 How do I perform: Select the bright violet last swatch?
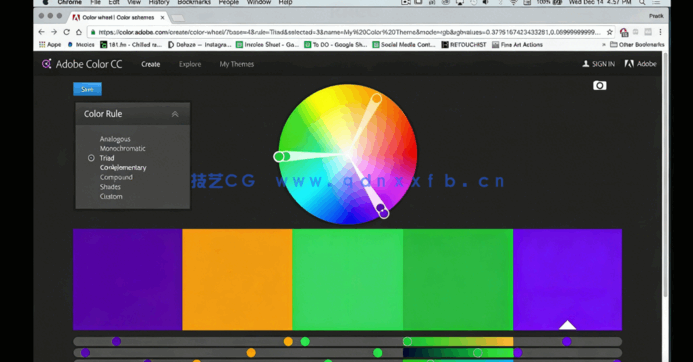pos(567,279)
